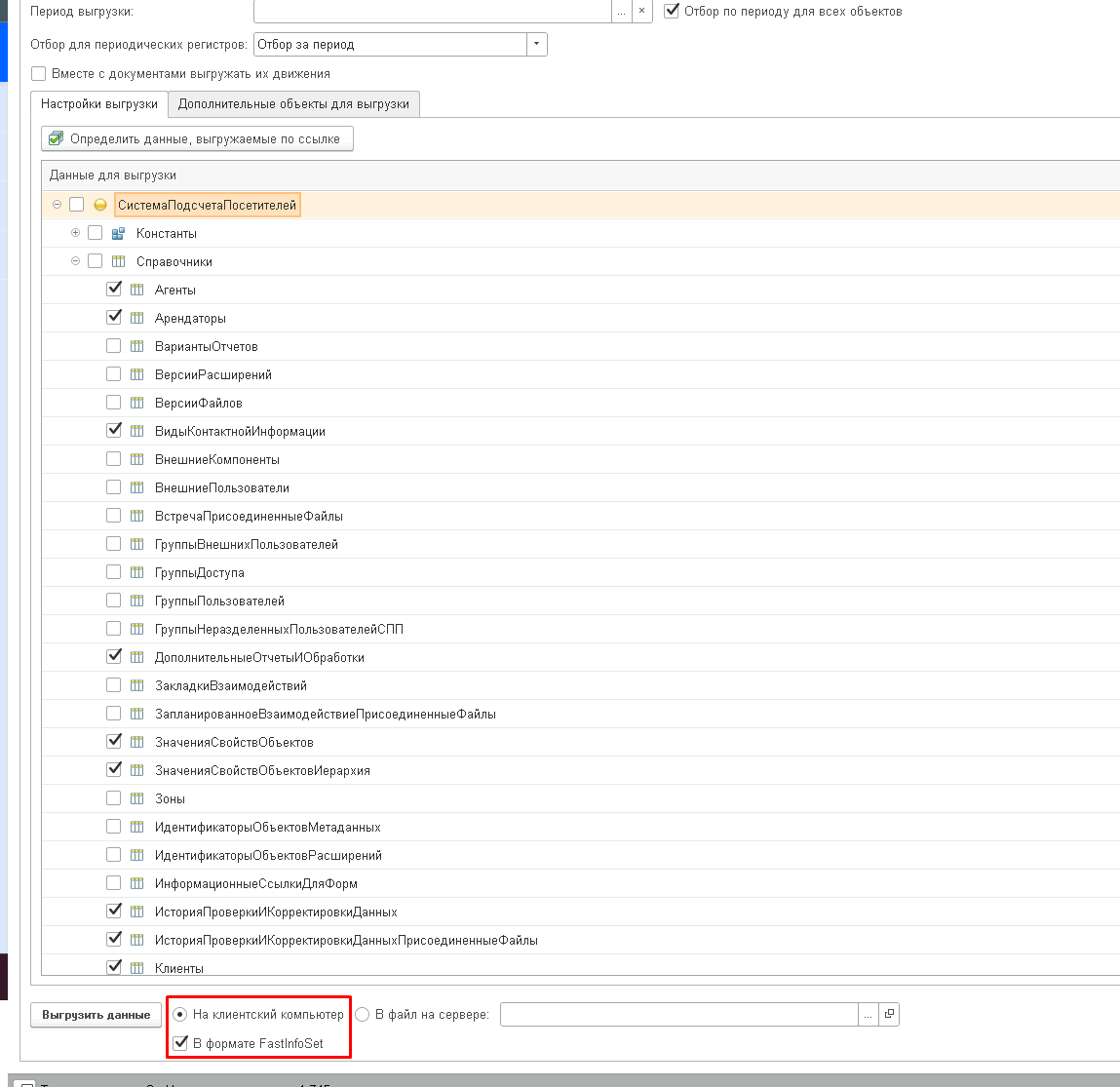The height and width of the screenshot is (1087, 1120).
Task: Clear the Период выгрузки field with X
Action: pyautogui.click(x=642, y=12)
